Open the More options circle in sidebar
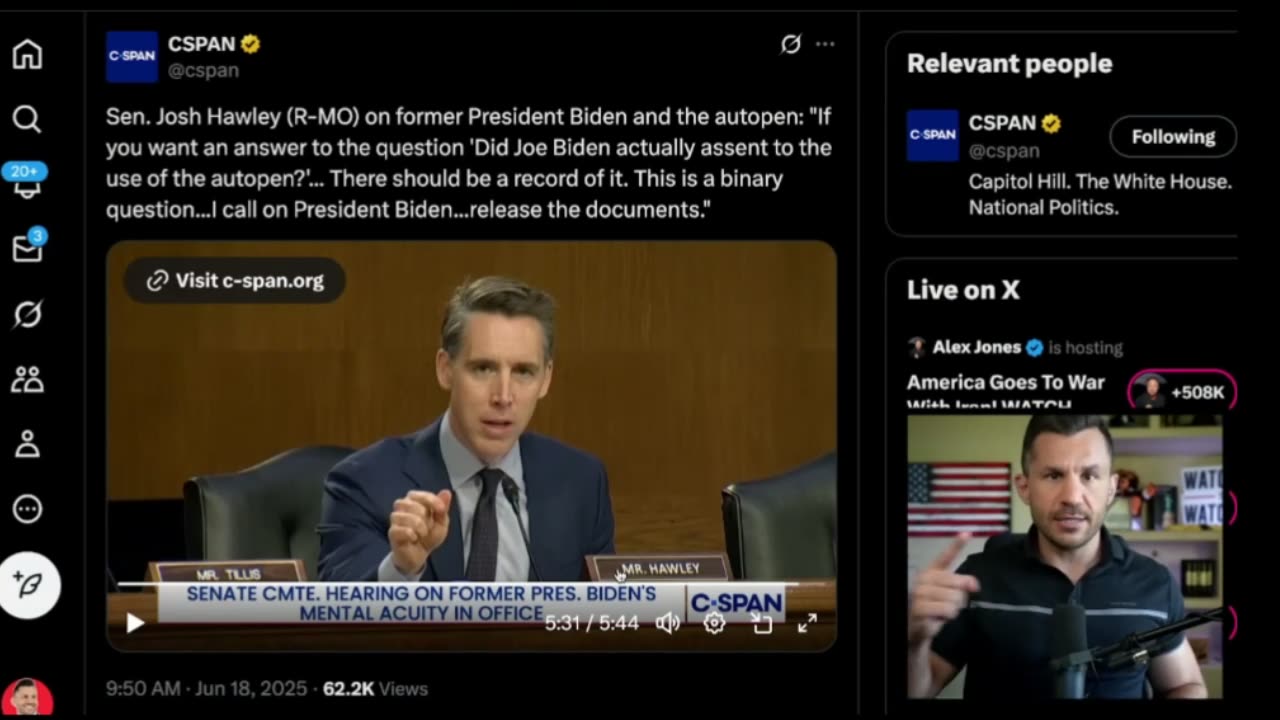 27,509
